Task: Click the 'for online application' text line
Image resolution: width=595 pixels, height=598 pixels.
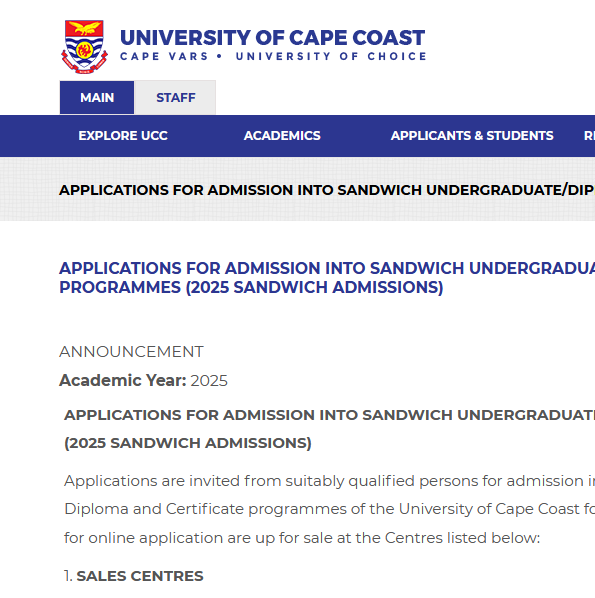Action: (x=302, y=538)
